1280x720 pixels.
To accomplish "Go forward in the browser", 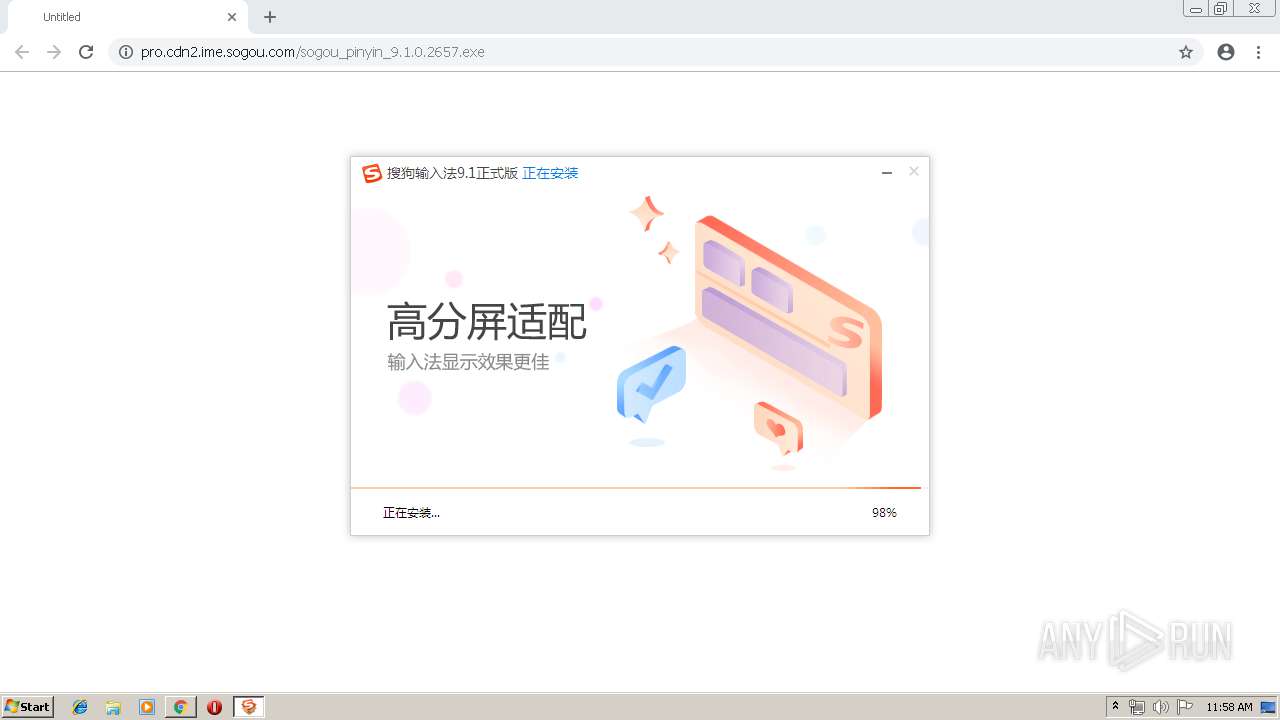I will tap(54, 52).
